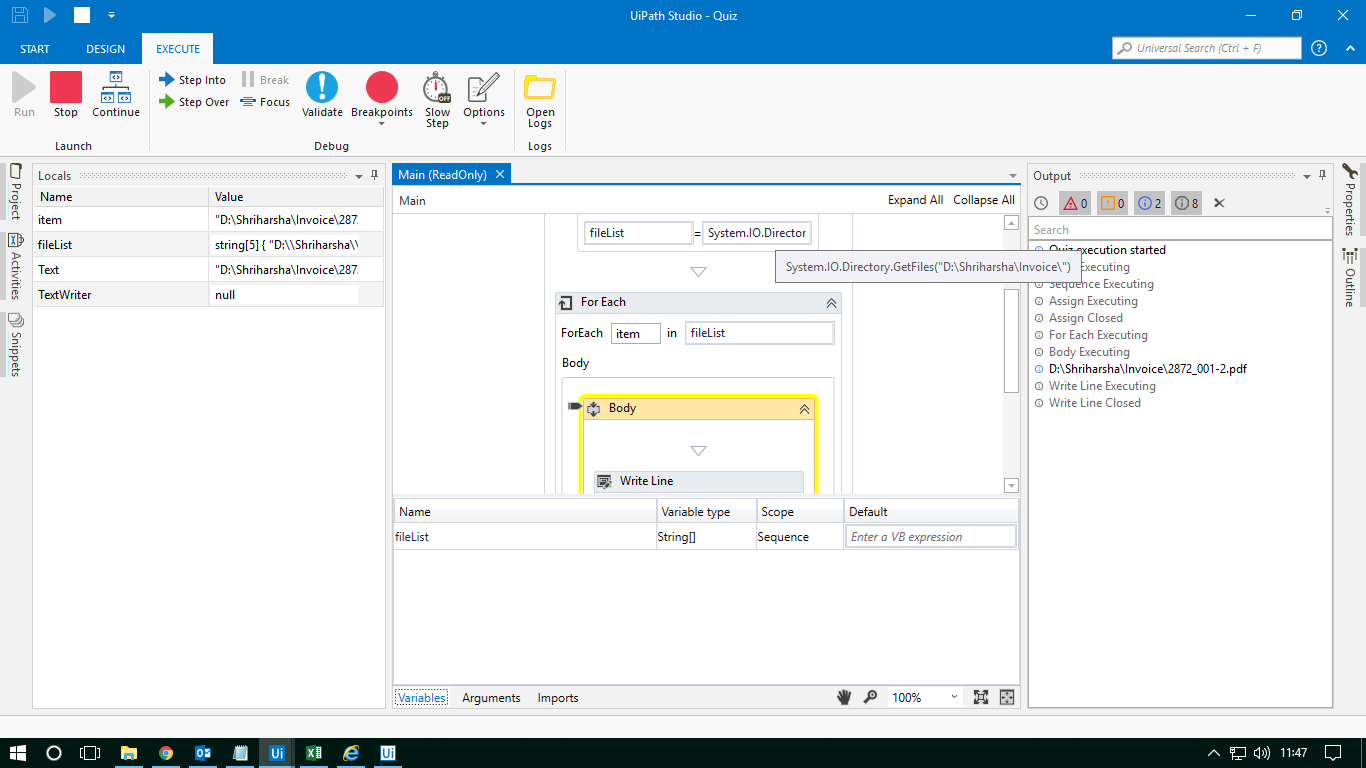This screenshot has width=1366, height=768.
Task: Click the zoom magnifier icon
Action: pos(870,697)
